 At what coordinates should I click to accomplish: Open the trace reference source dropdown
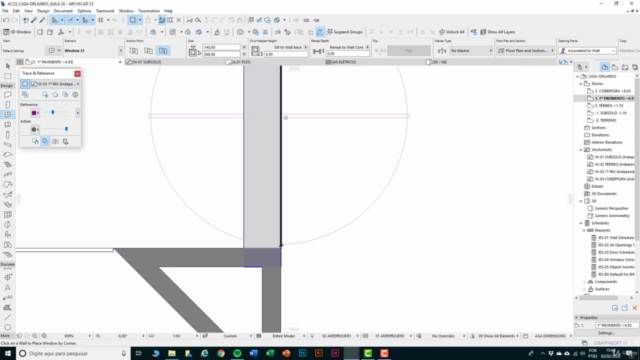click(x=55, y=84)
